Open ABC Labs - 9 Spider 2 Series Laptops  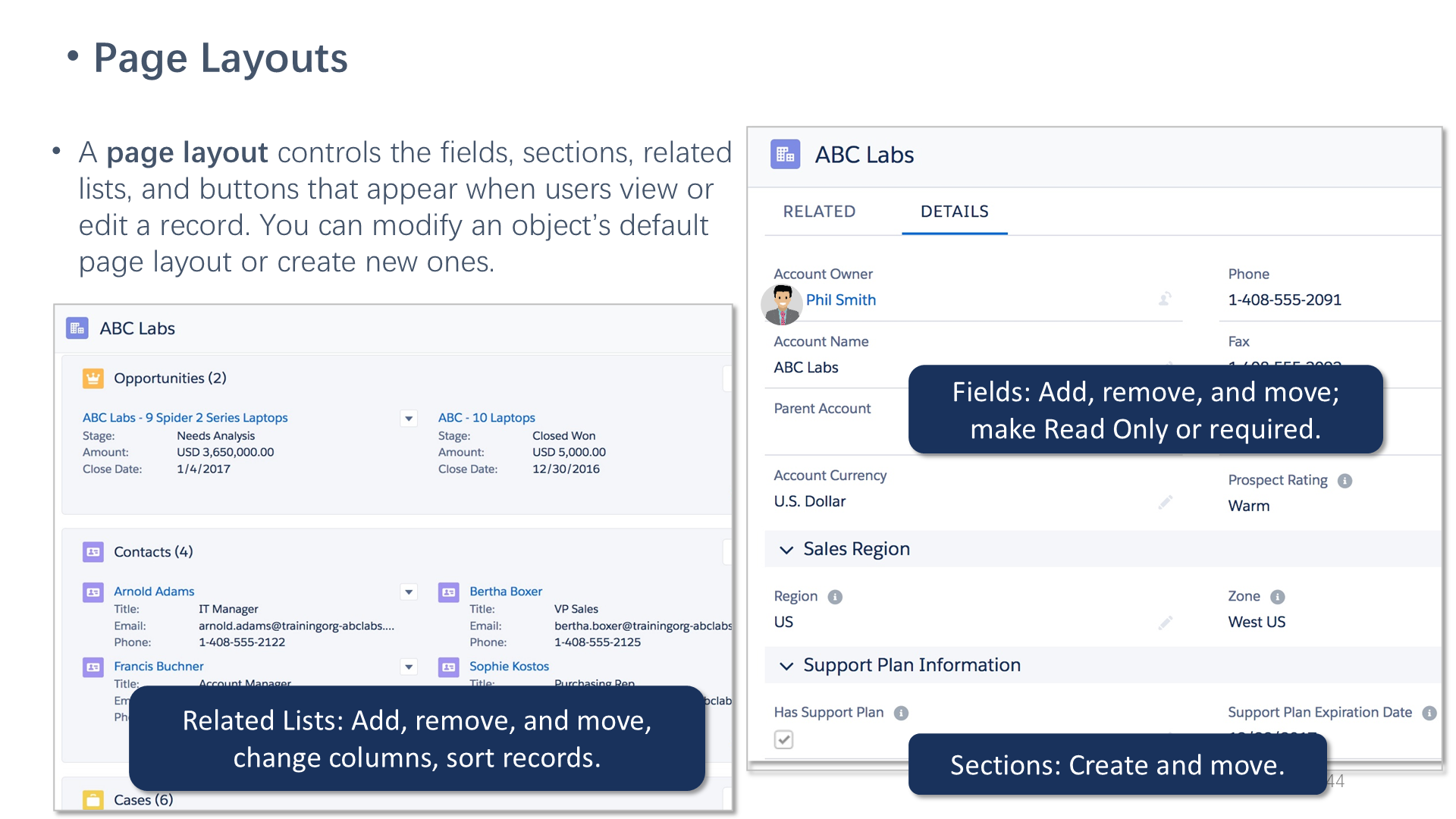[185, 418]
